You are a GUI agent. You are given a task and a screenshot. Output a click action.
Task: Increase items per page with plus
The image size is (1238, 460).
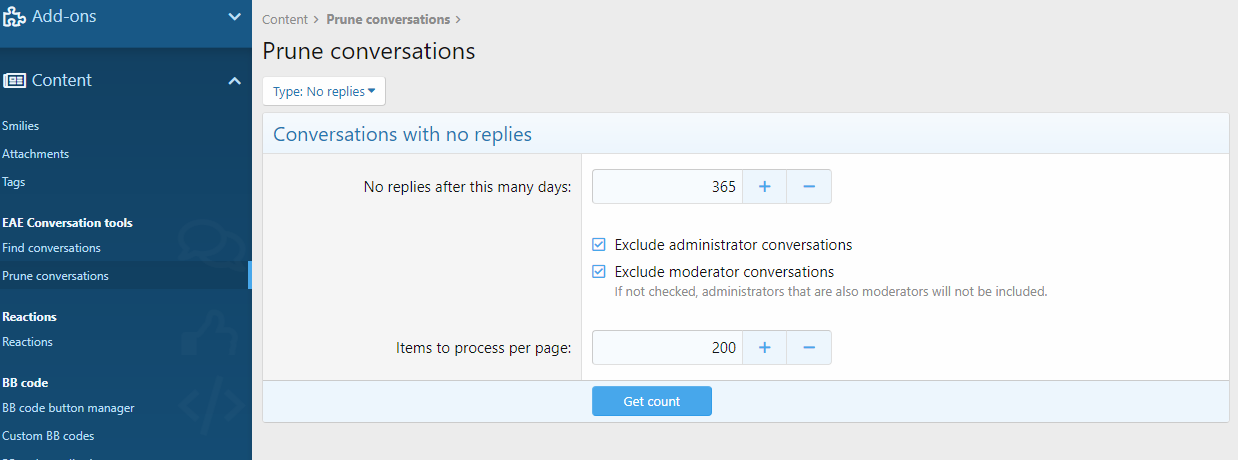[x=764, y=348]
